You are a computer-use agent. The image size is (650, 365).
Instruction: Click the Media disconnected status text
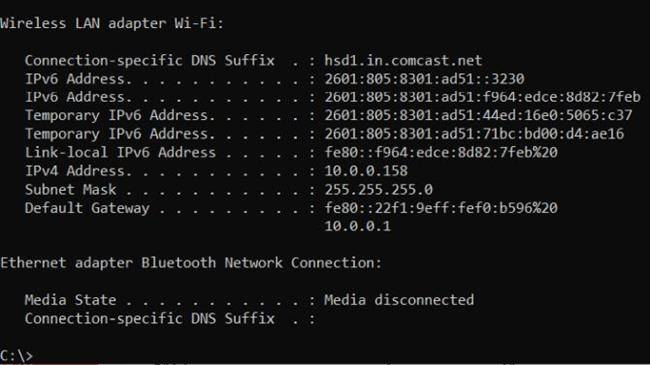(399, 300)
